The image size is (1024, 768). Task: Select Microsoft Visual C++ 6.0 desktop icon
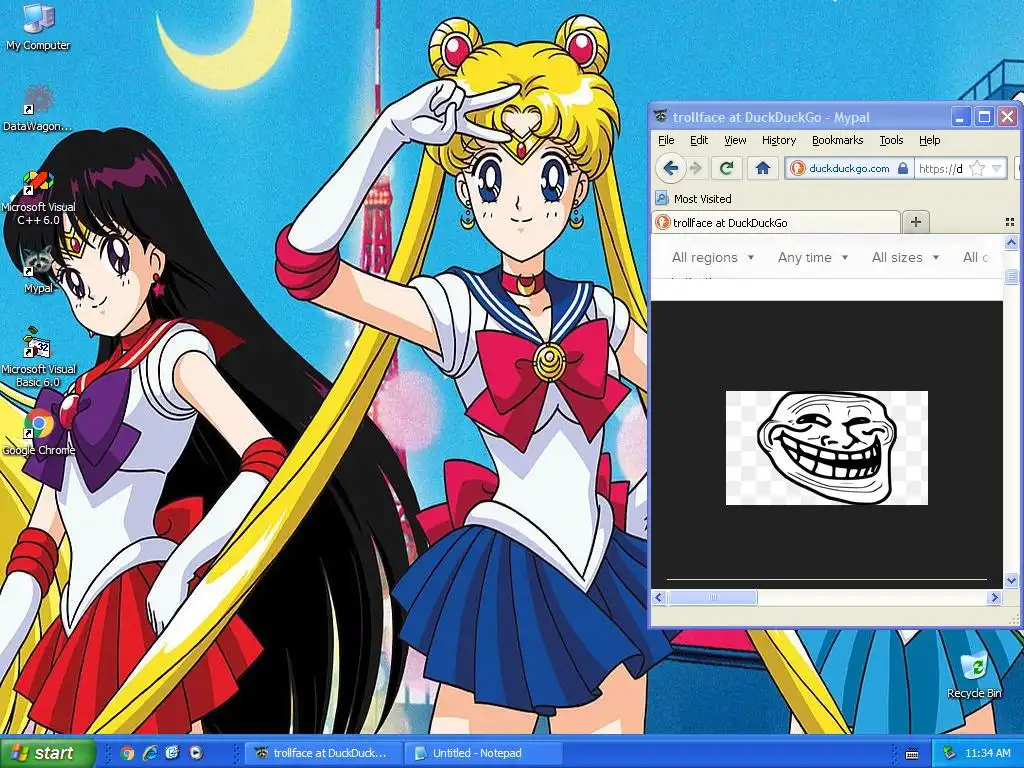coord(38,198)
